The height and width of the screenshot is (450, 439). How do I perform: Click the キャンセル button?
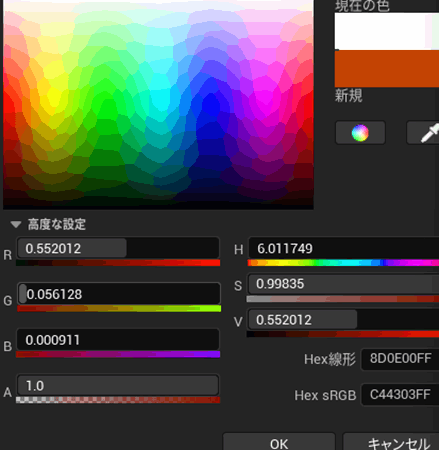point(391,442)
